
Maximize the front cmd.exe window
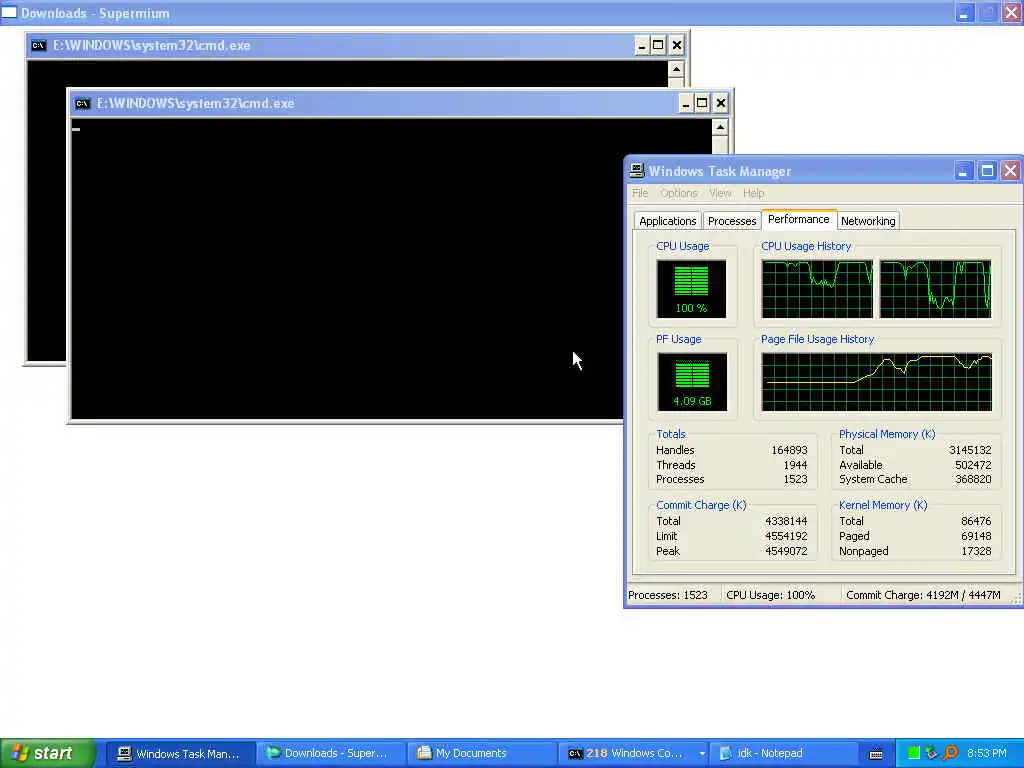[x=702, y=103]
